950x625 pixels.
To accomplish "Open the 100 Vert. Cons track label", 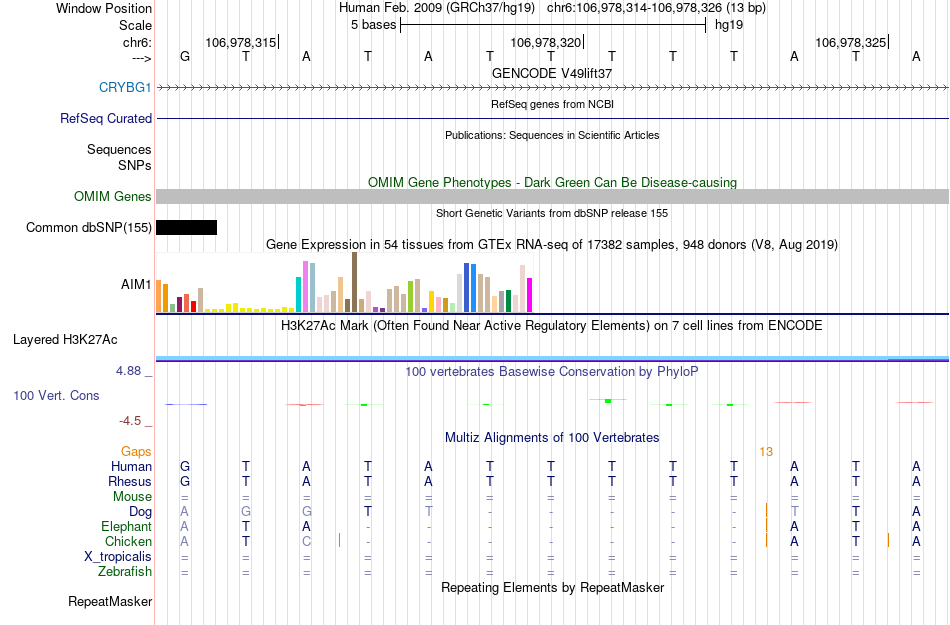I will coord(56,395).
